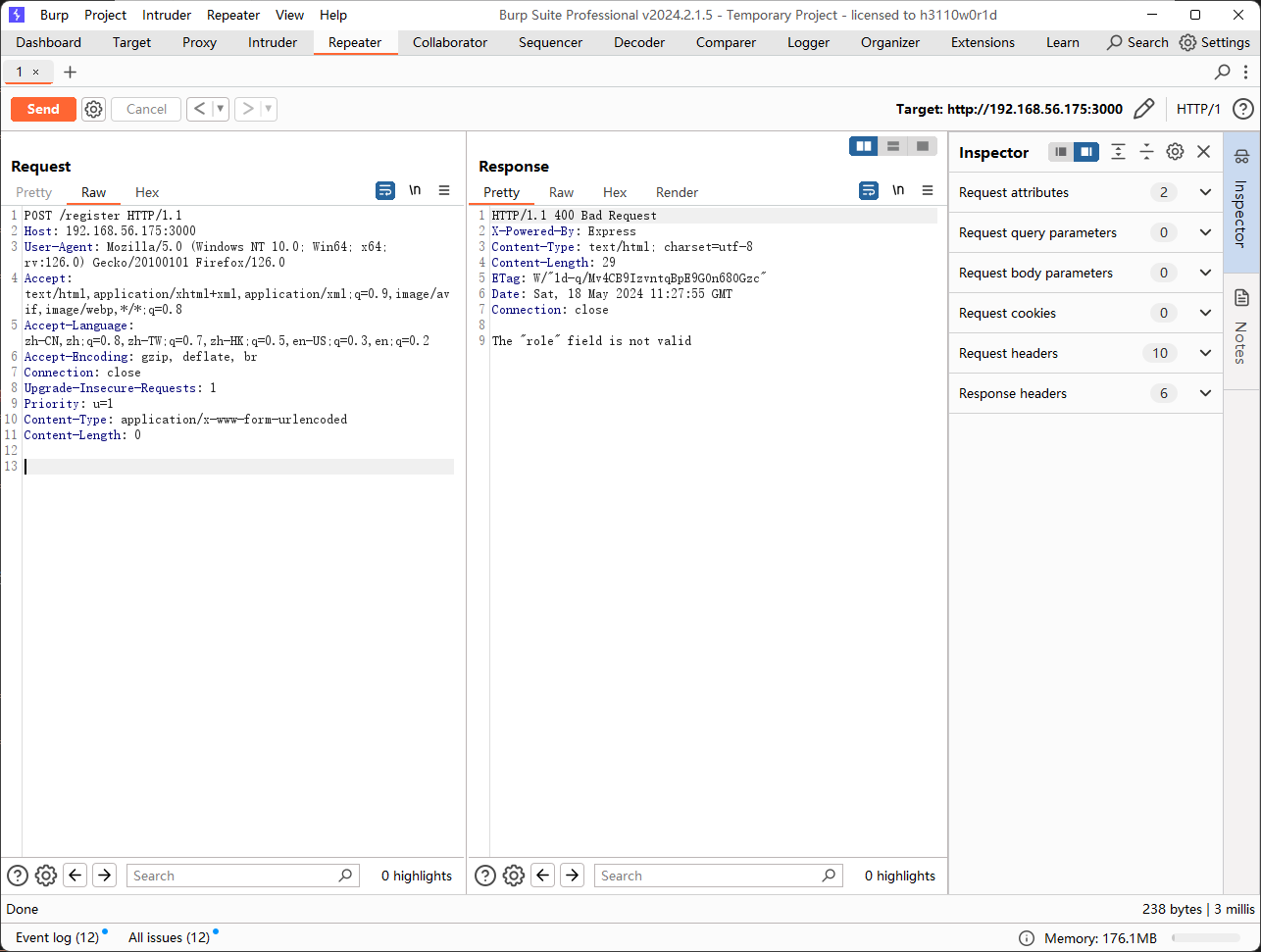Screen dimensions: 1261x952
Task: Open All issues (12)
Action: [x=169, y=937]
